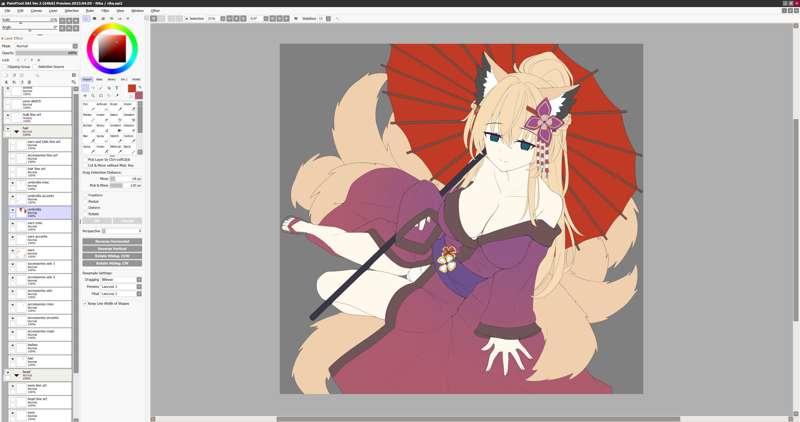The height and width of the screenshot is (422, 800).
Task: Click the transparent color toggle icon
Action: (x=131, y=96)
